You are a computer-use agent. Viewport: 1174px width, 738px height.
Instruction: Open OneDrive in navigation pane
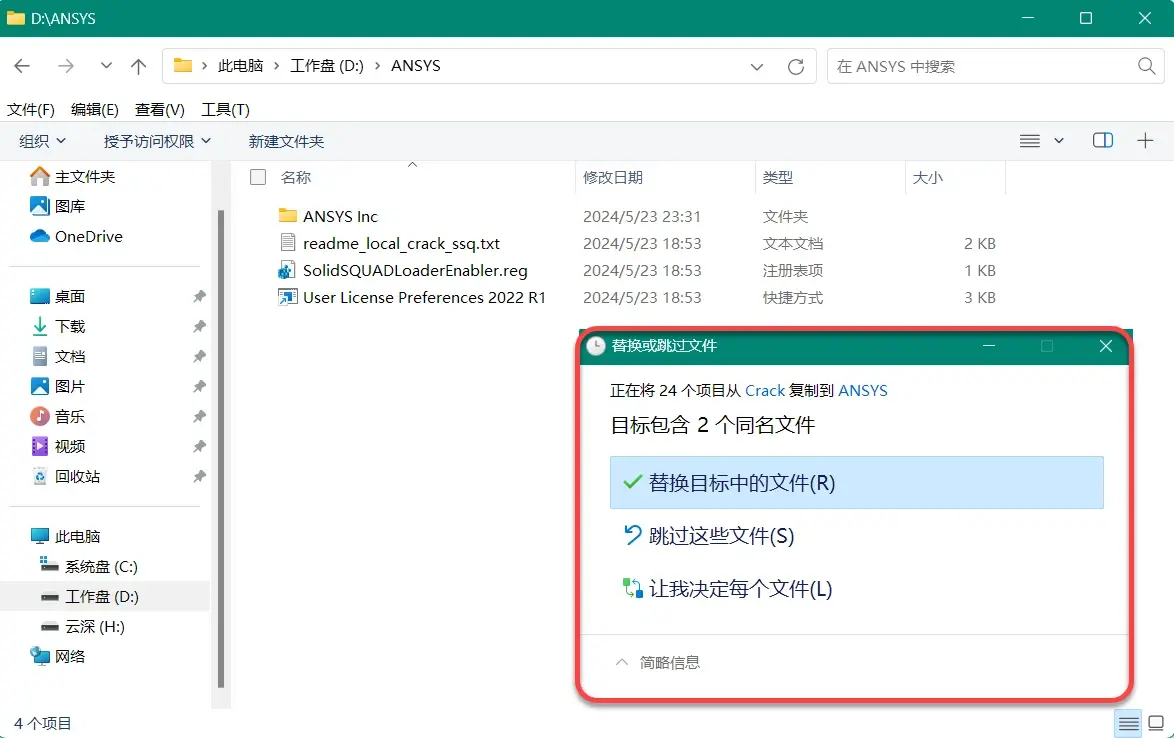[x=76, y=237]
